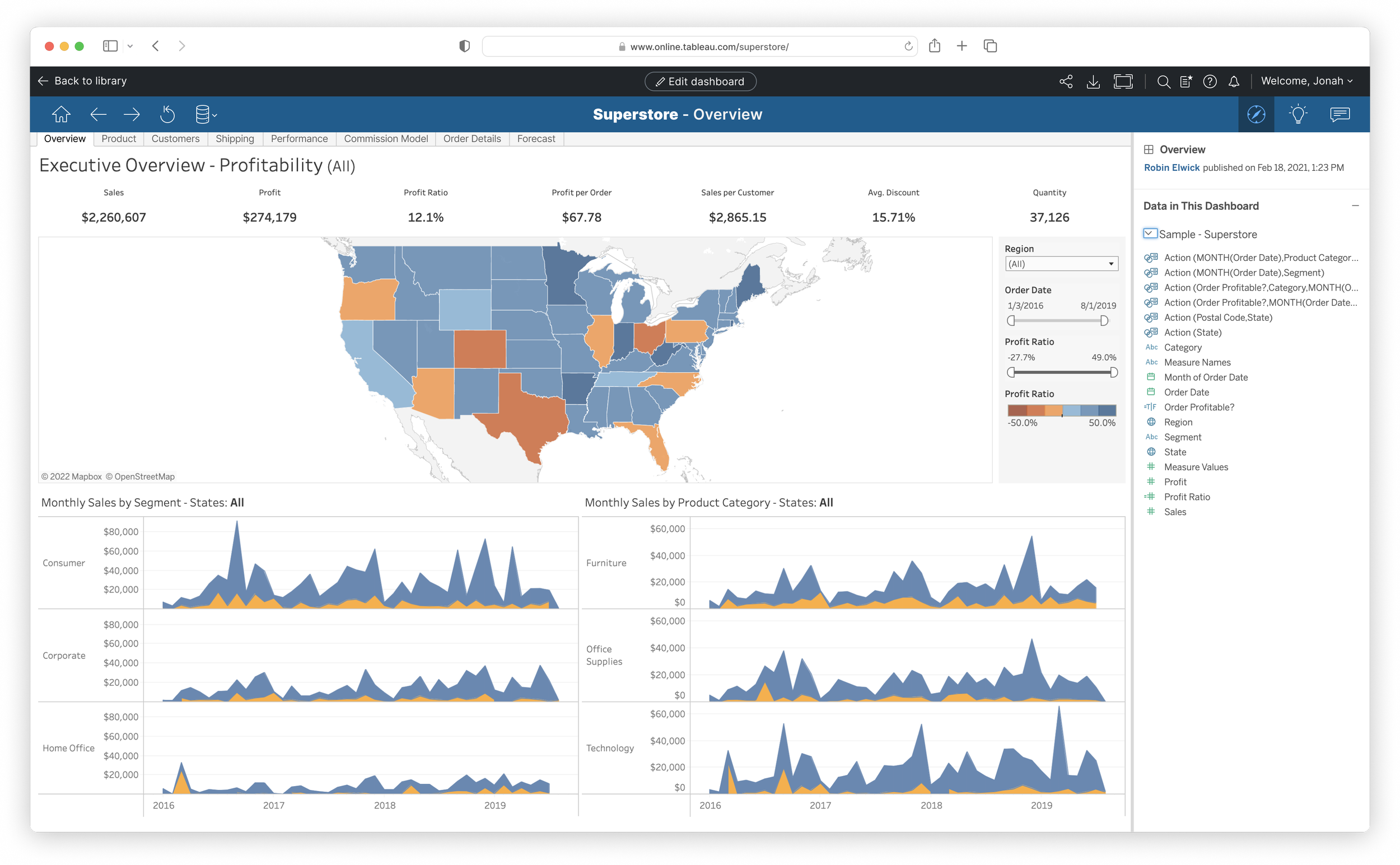Open the Region (All) dropdown
The image size is (1400, 865).
(x=1061, y=264)
